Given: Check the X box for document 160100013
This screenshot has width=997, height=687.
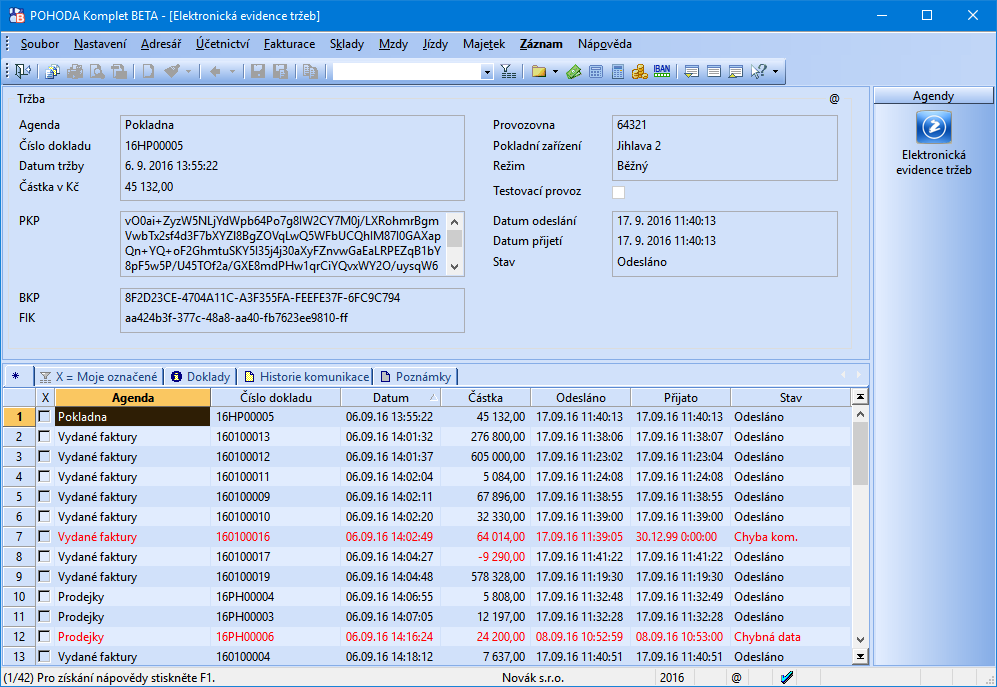Looking at the screenshot, I should pyautogui.click(x=45, y=436).
